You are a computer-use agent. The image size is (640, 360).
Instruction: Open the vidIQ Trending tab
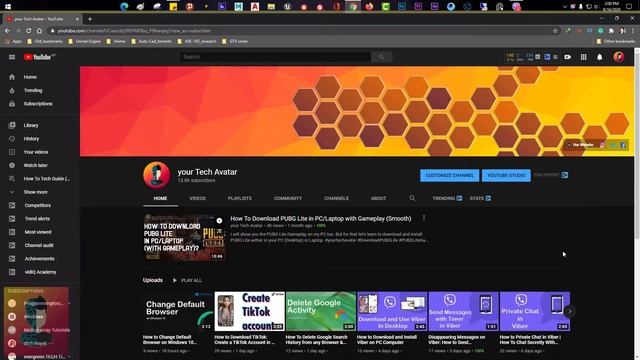(x=447, y=198)
